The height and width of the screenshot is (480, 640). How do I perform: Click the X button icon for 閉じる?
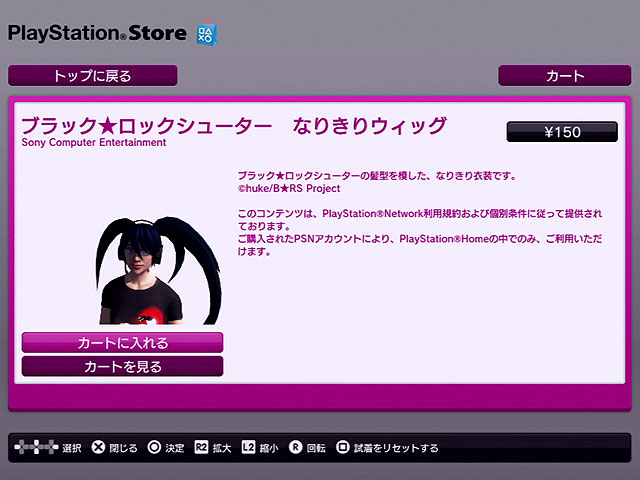[x=98, y=447]
